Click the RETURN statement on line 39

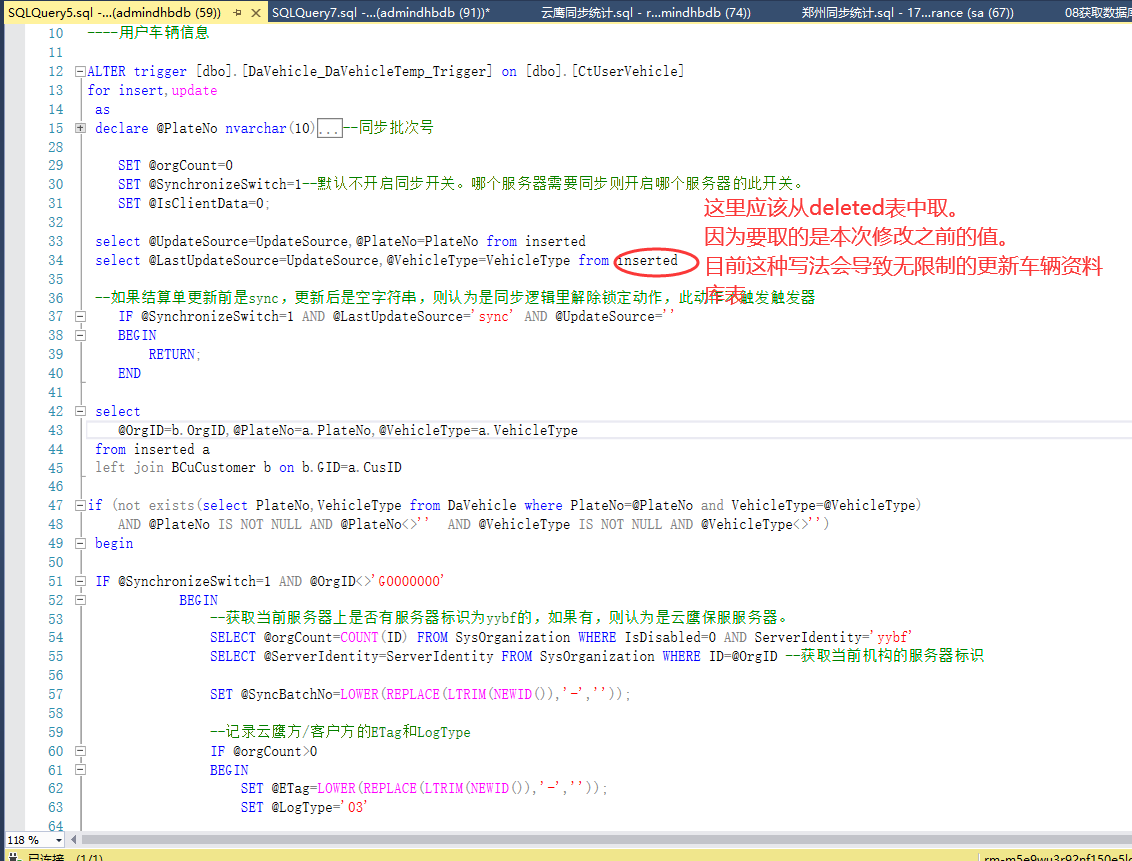point(172,354)
